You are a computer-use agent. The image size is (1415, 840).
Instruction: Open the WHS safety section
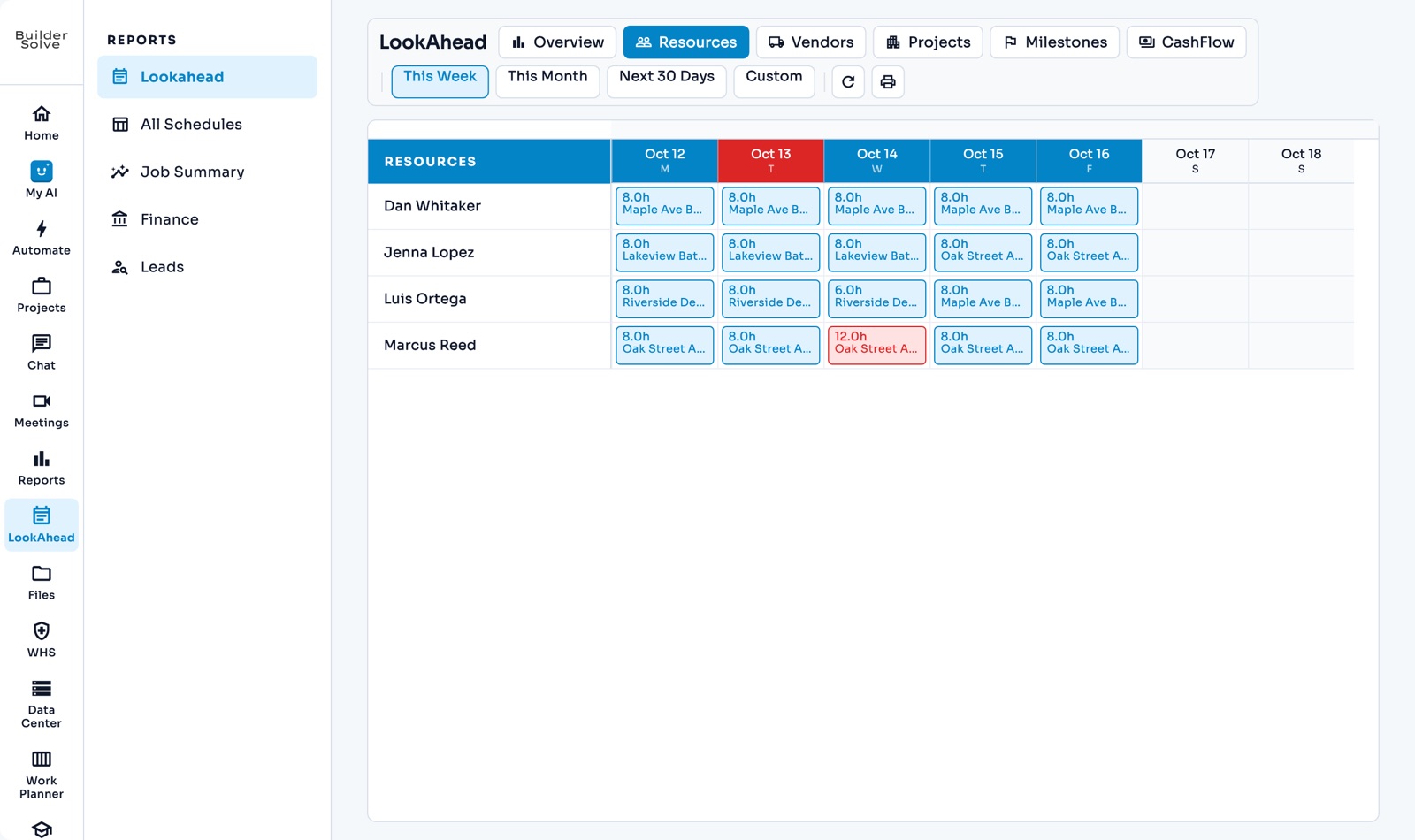coord(42,640)
